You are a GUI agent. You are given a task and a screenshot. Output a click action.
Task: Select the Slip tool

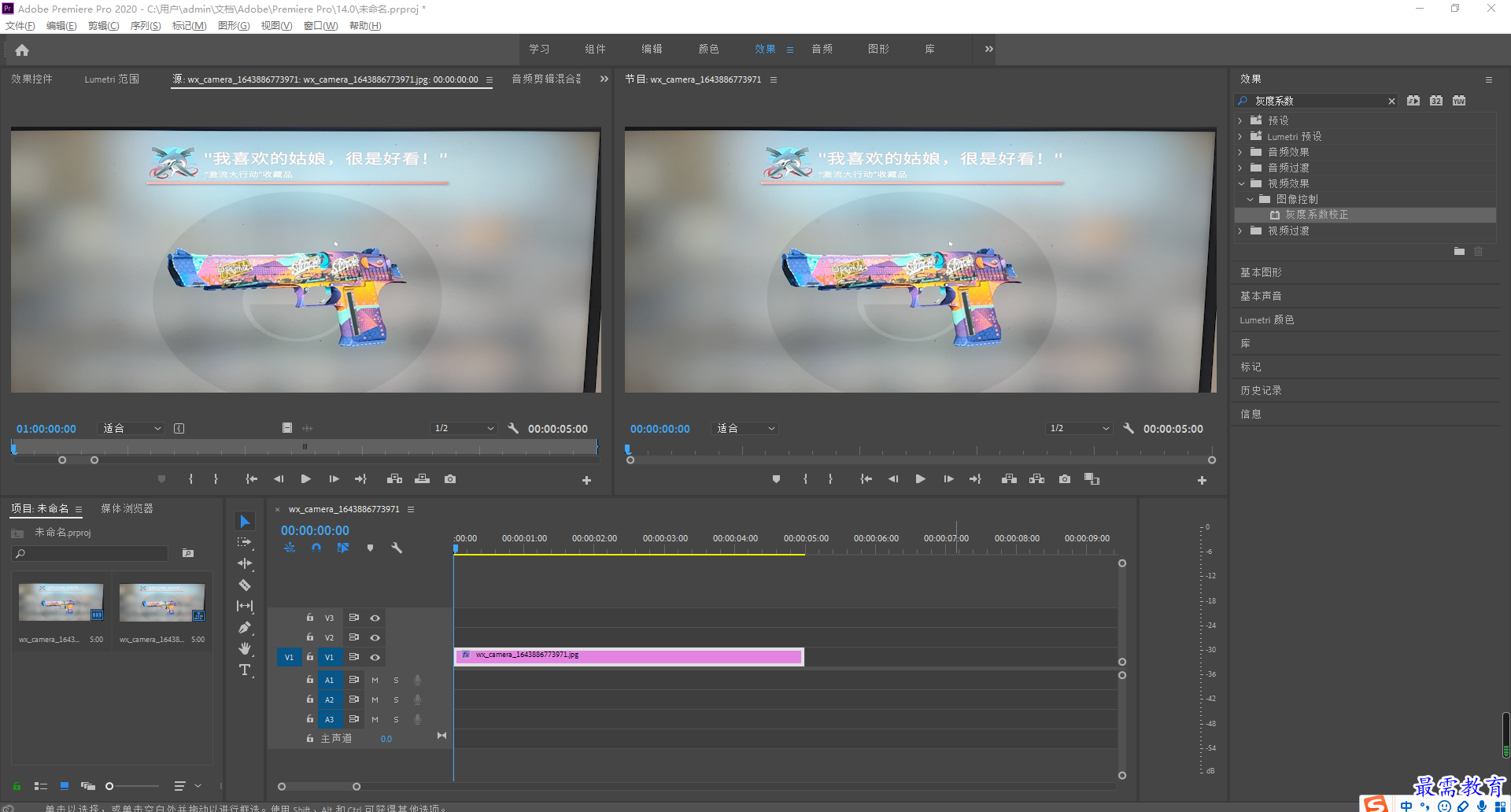245,606
